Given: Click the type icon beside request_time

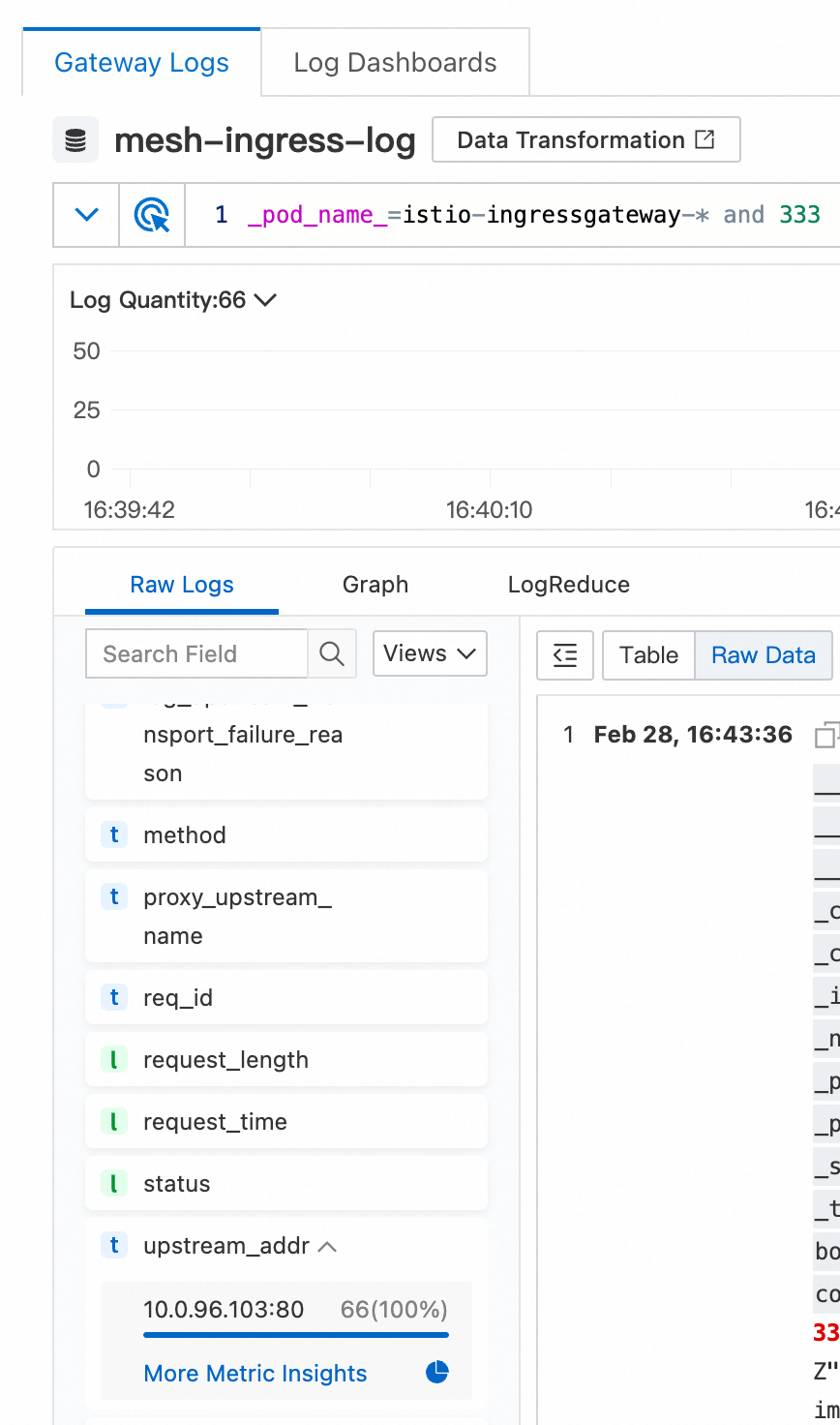Looking at the screenshot, I should tap(114, 1121).
